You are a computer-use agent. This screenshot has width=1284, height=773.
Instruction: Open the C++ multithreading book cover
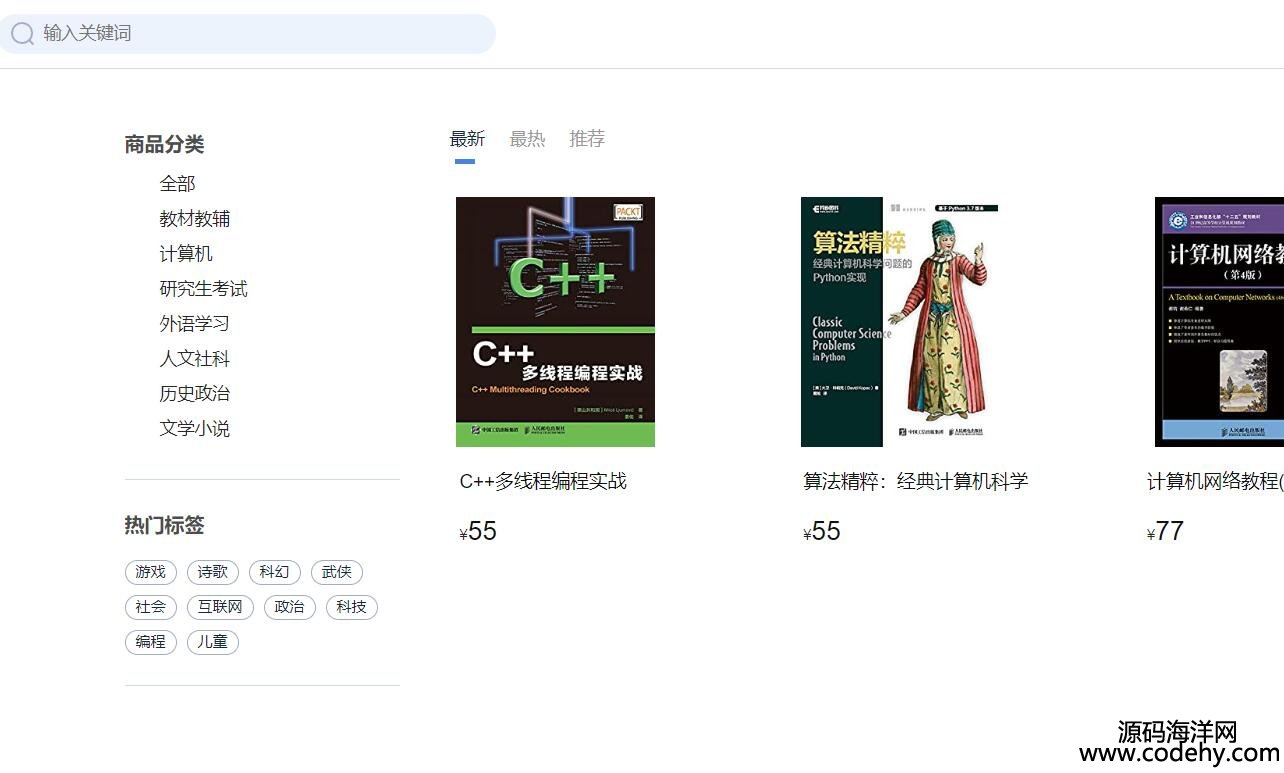pyautogui.click(x=555, y=322)
